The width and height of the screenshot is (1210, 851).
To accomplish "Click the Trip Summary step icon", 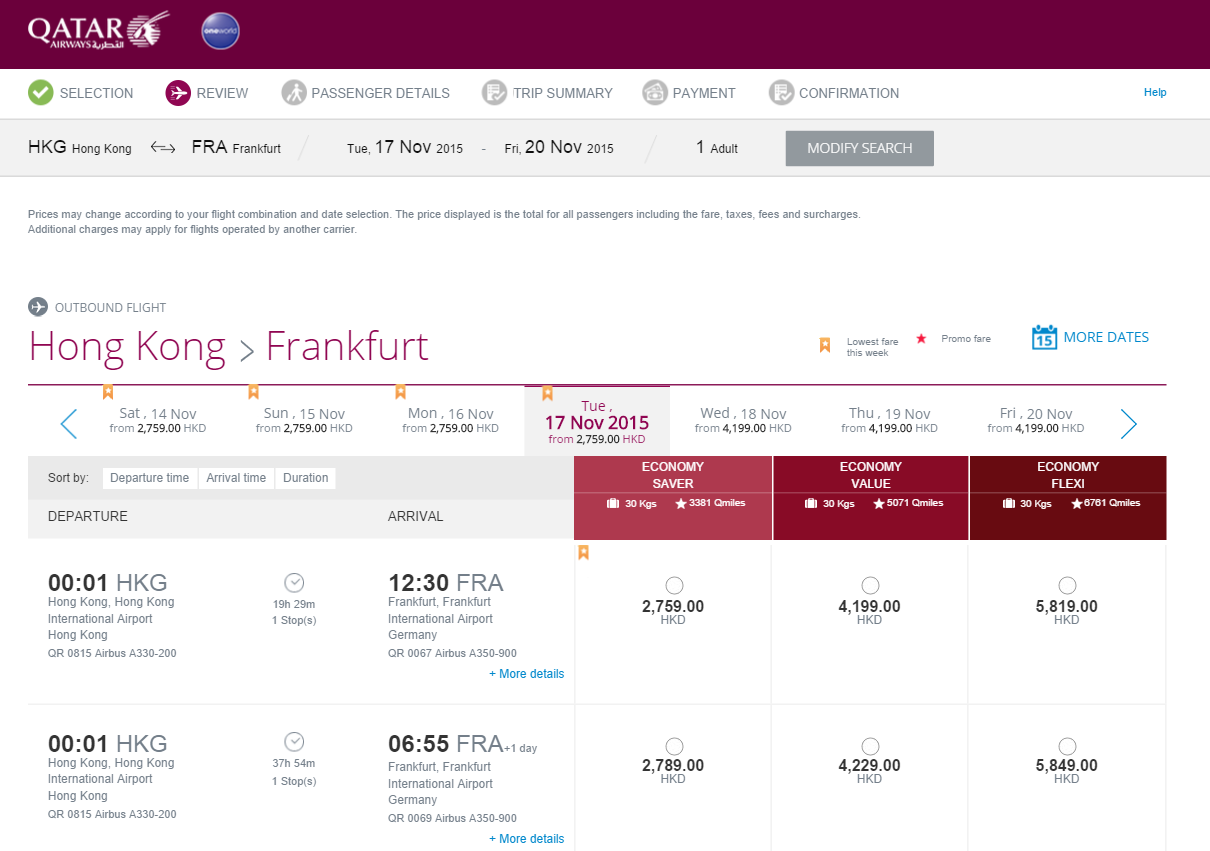I will tap(495, 93).
